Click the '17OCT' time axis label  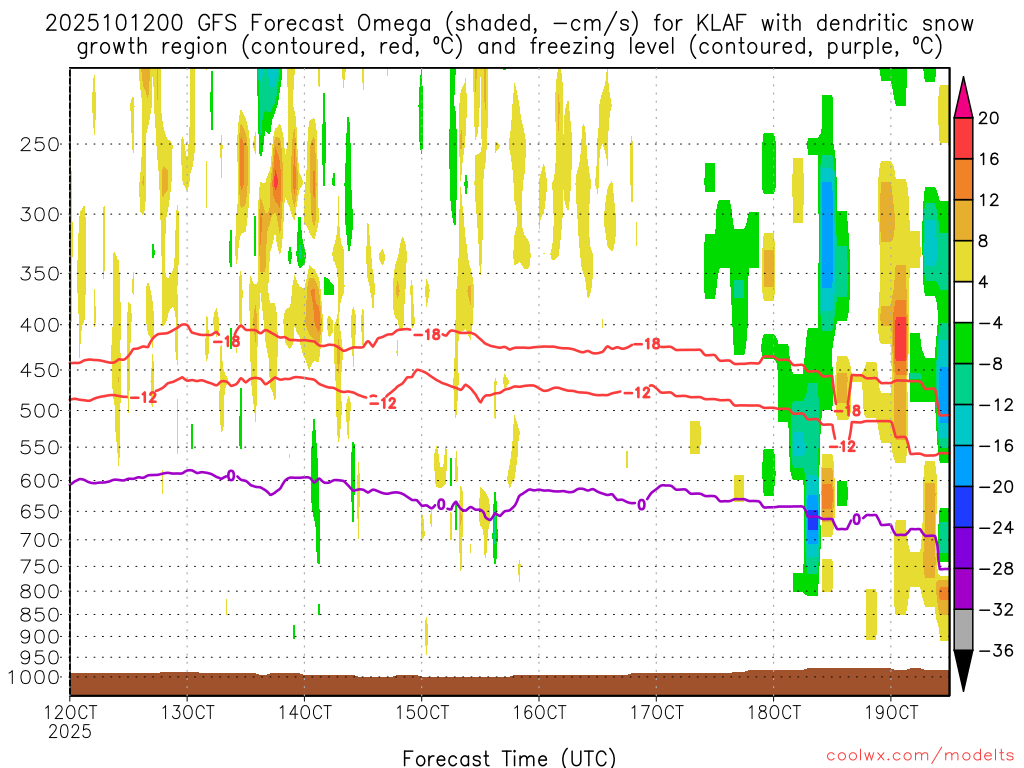point(656,712)
